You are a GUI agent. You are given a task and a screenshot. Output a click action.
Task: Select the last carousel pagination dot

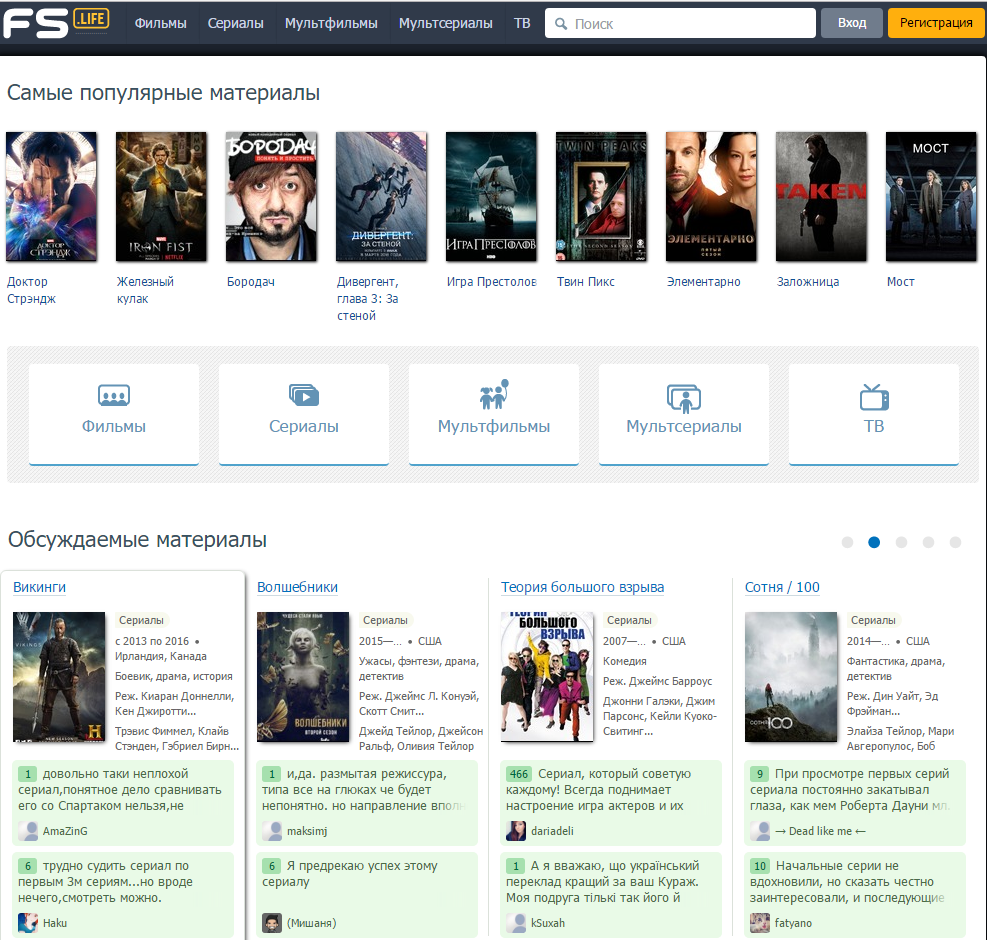[955, 543]
